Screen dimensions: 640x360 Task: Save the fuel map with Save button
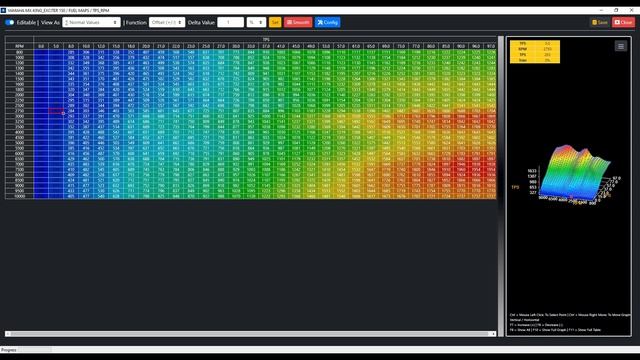[600, 22]
